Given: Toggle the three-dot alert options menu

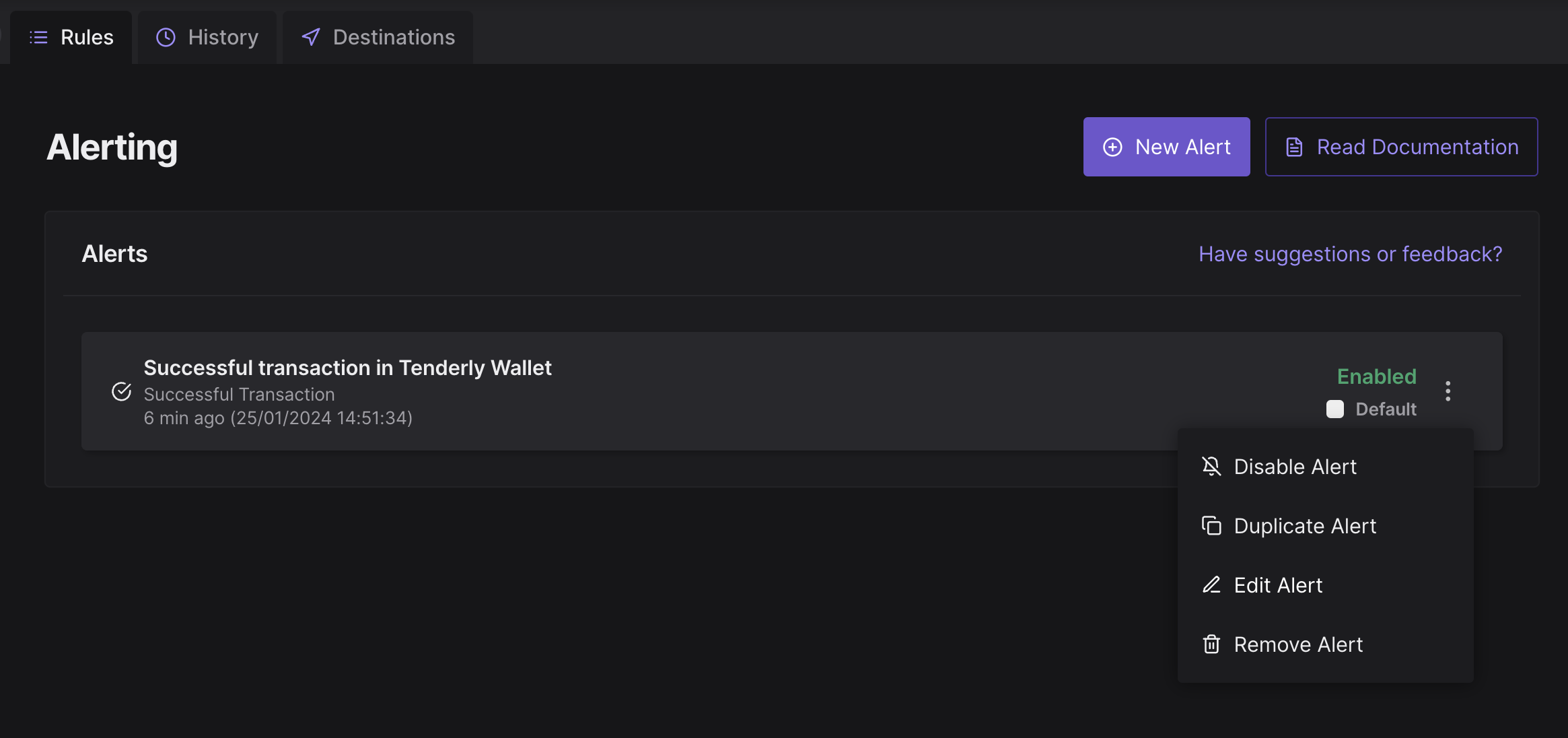Looking at the screenshot, I should point(1448,391).
